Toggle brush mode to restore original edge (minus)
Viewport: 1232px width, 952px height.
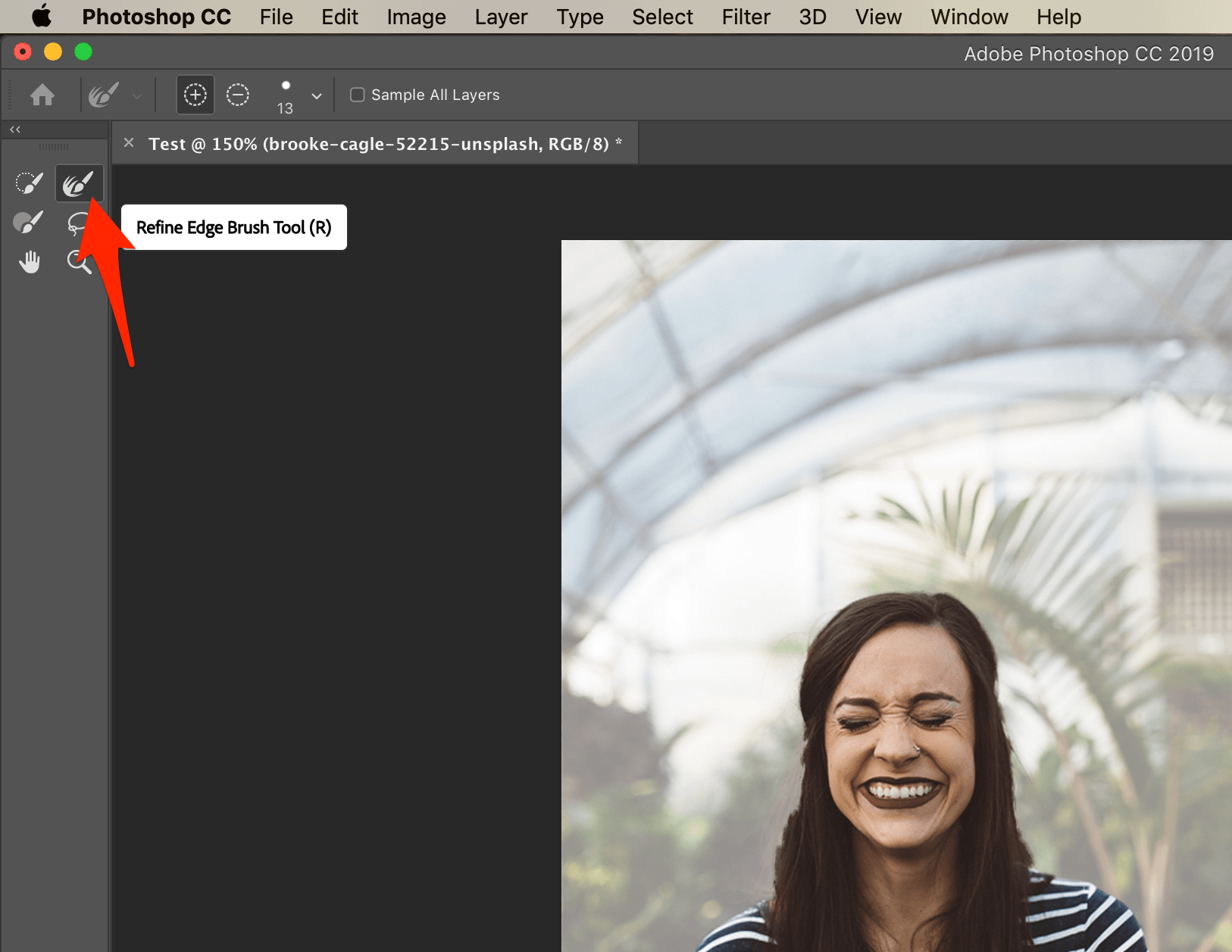(238, 95)
